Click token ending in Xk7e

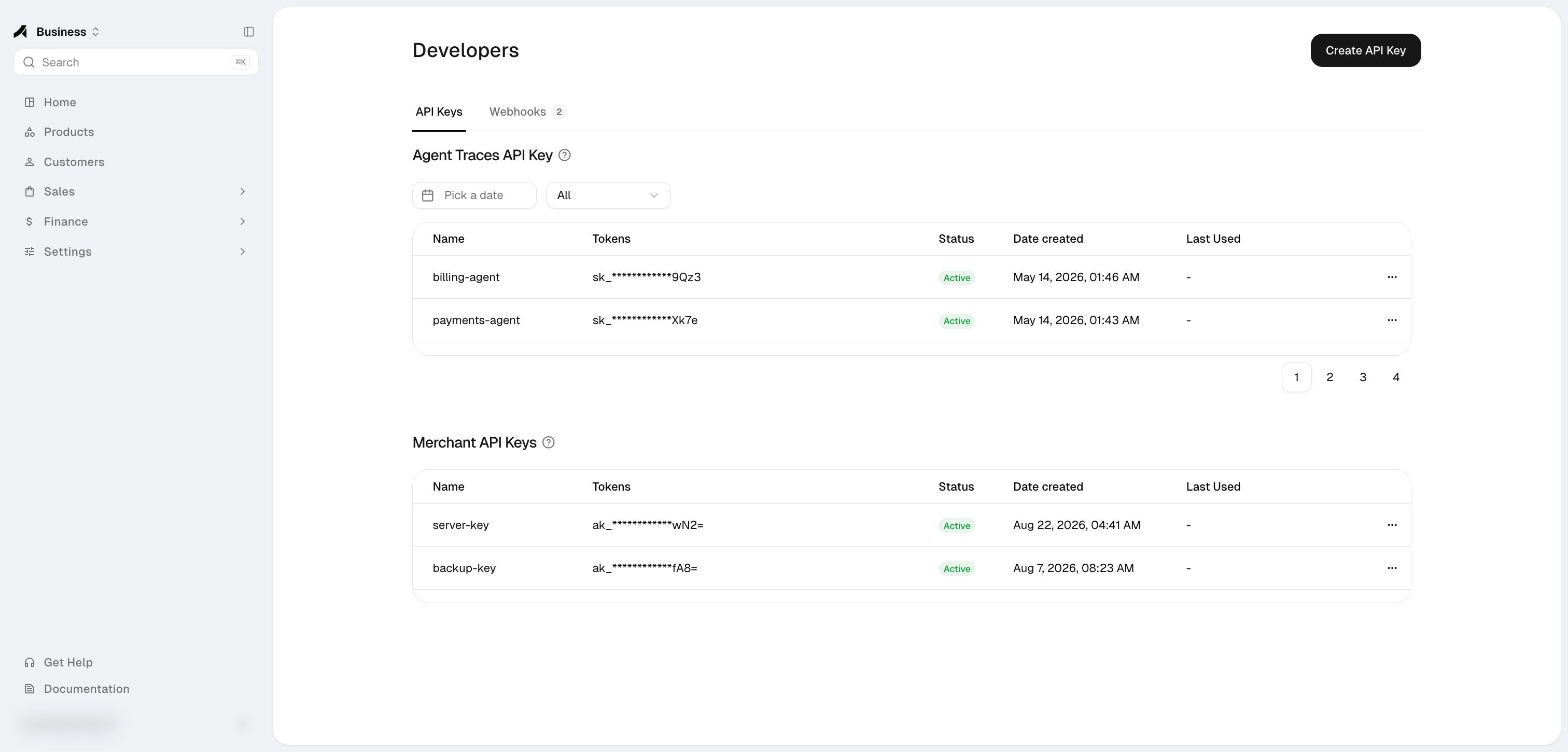(x=645, y=321)
